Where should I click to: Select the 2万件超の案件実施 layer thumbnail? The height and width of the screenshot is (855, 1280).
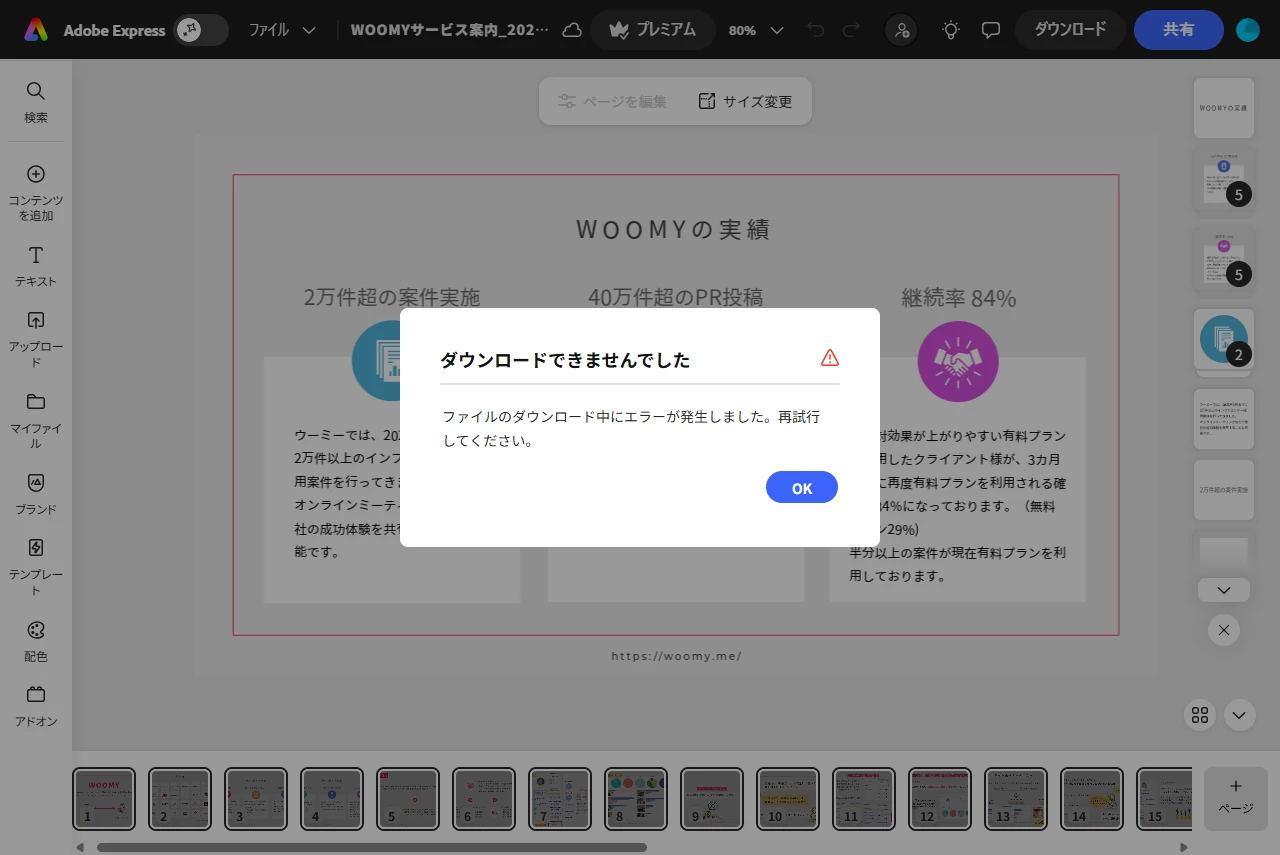pyautogui.click(x=1224, y=490)
